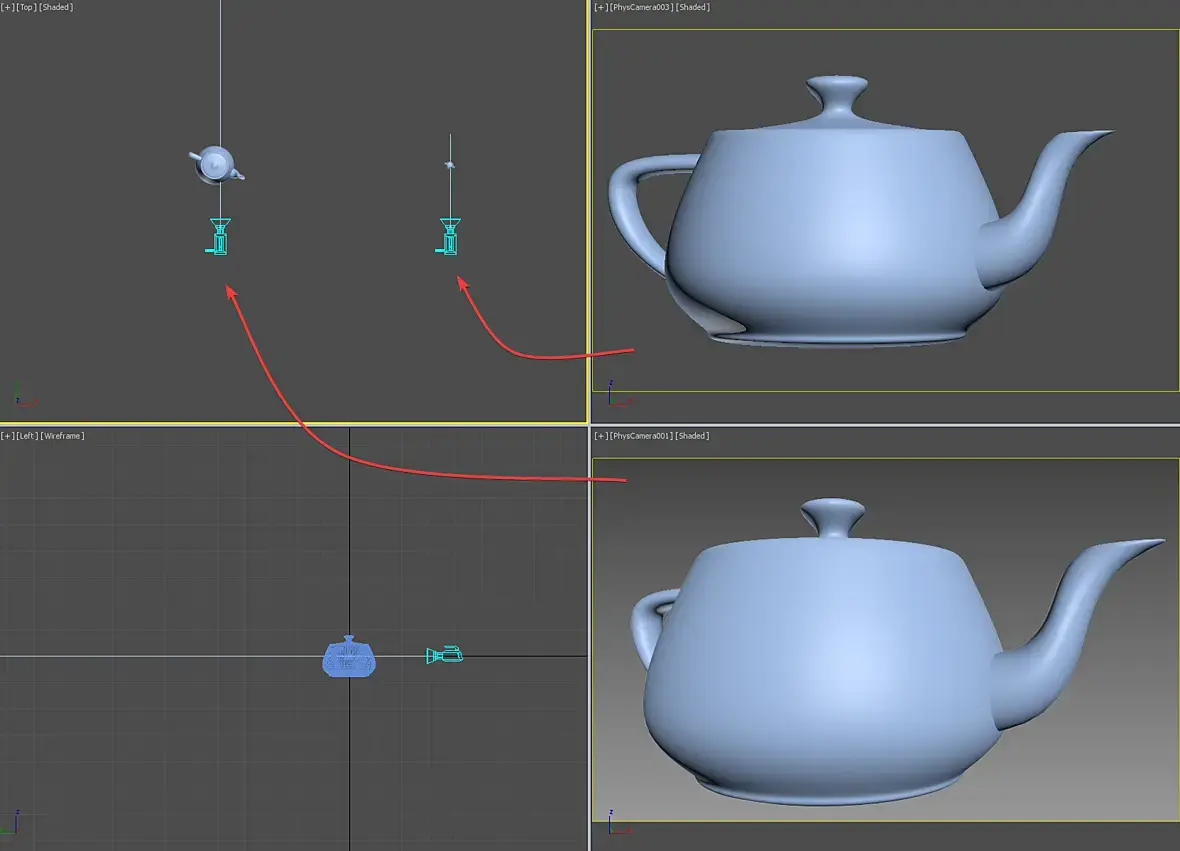The image size is (1180, 851).
Task: Open the [Shaded] menu in Top viewport
Action: click(x=56, y=8)
